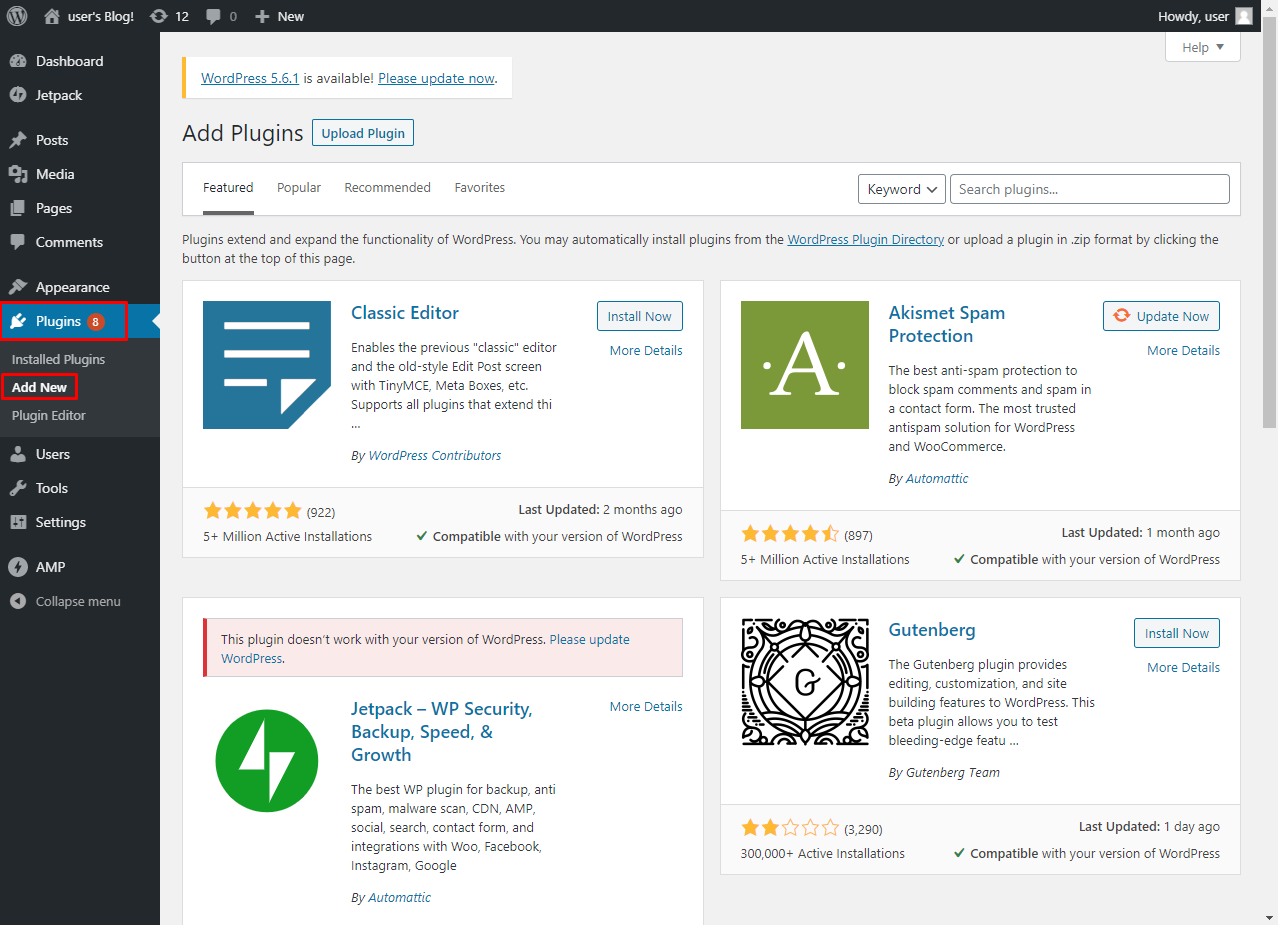Image resolution: width=1278 pixels, height=925 pixels.
Task: Click the Gutenberg ornate G logo
Action: coord(805,682)
